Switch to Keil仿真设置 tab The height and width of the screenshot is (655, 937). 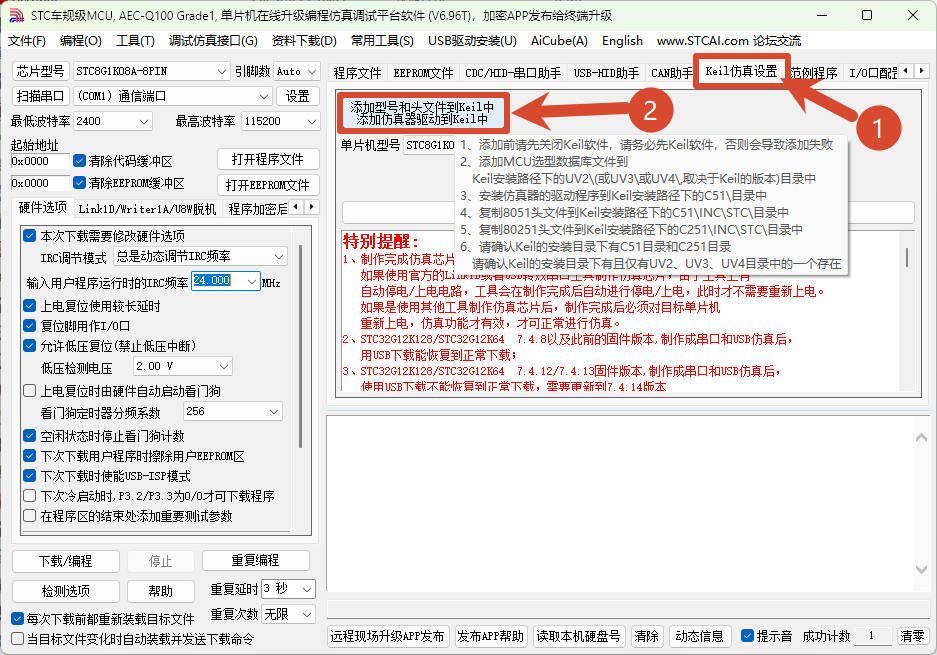click(x=741, y=72)
